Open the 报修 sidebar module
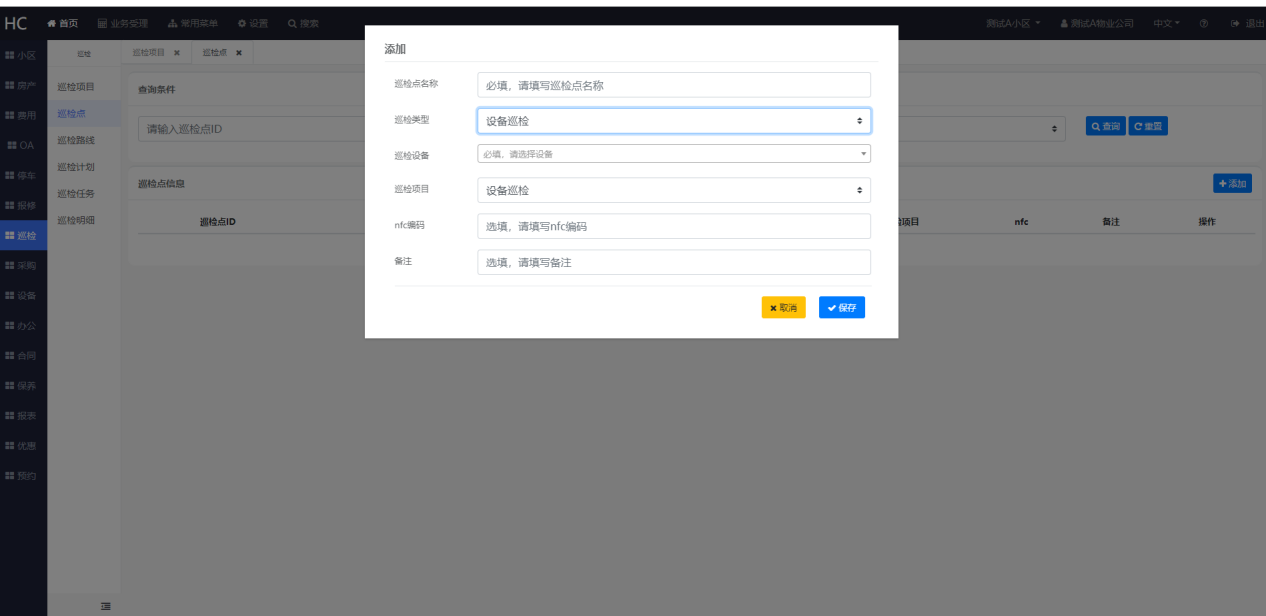1266x616 pixels. pos(22,205)
